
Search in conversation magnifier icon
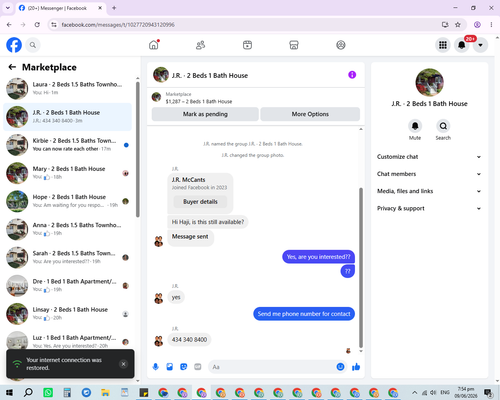pyautogui.click(x=443, y=126)
